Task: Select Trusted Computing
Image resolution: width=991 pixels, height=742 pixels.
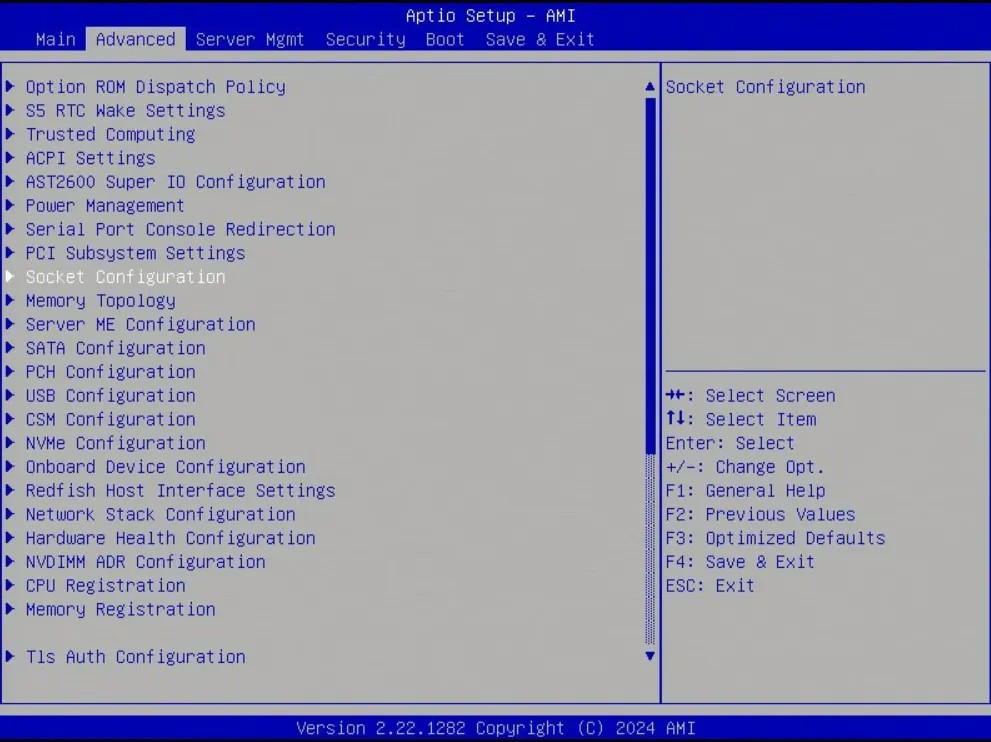Action: 109,134
